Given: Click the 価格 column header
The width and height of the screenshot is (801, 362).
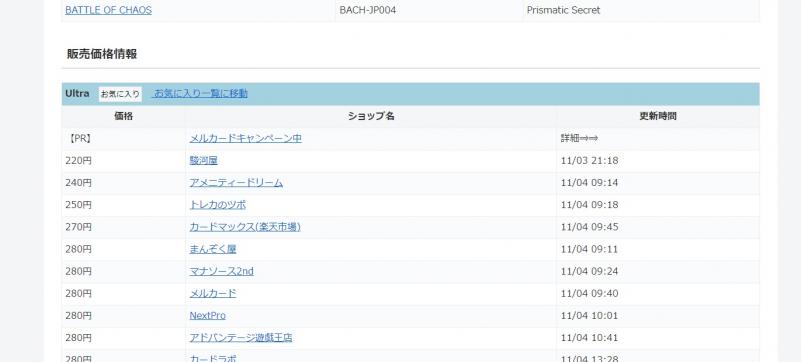Looking at the screenshot, I should (124, 116).
